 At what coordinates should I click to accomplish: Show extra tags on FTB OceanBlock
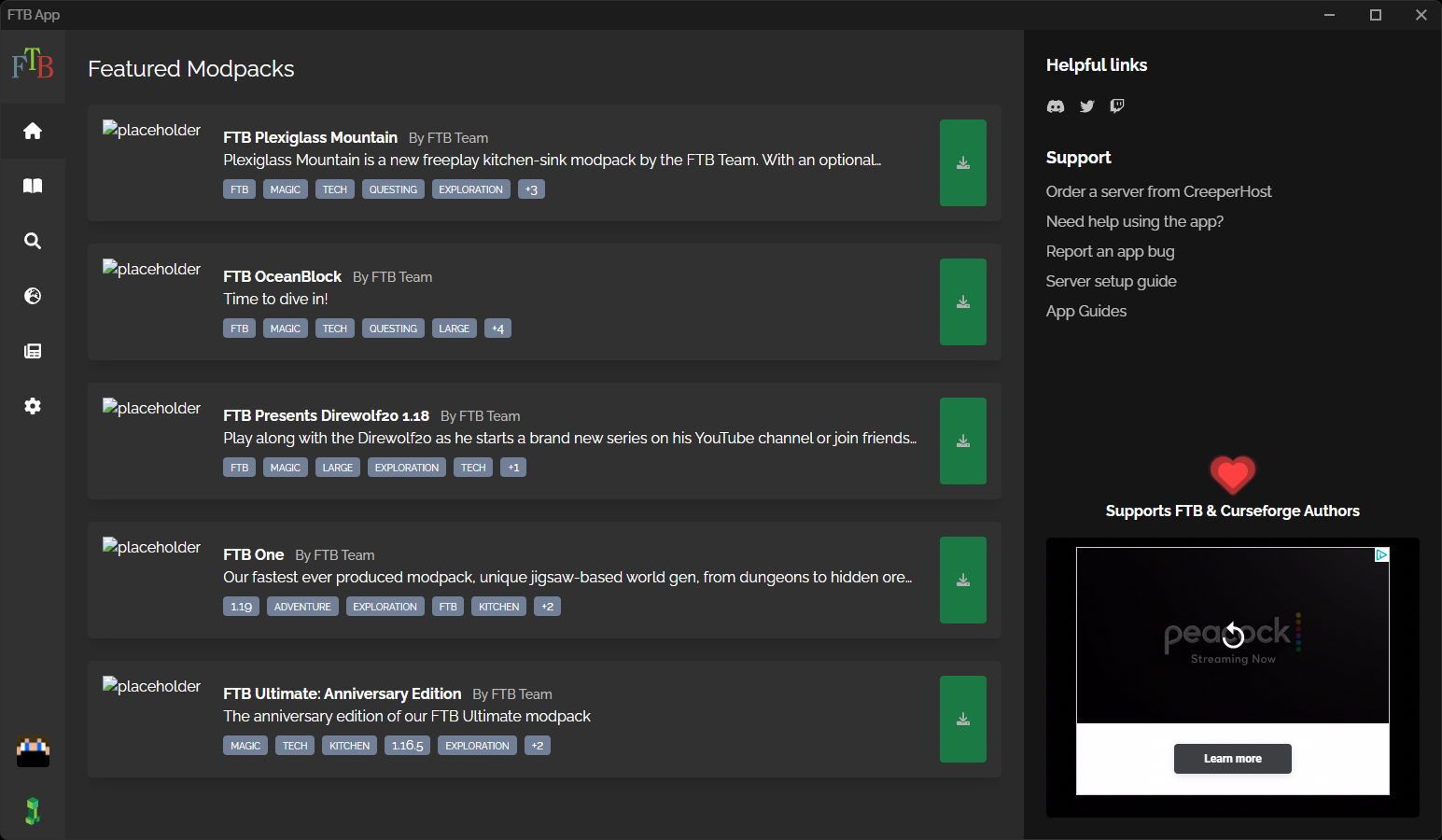497,328
